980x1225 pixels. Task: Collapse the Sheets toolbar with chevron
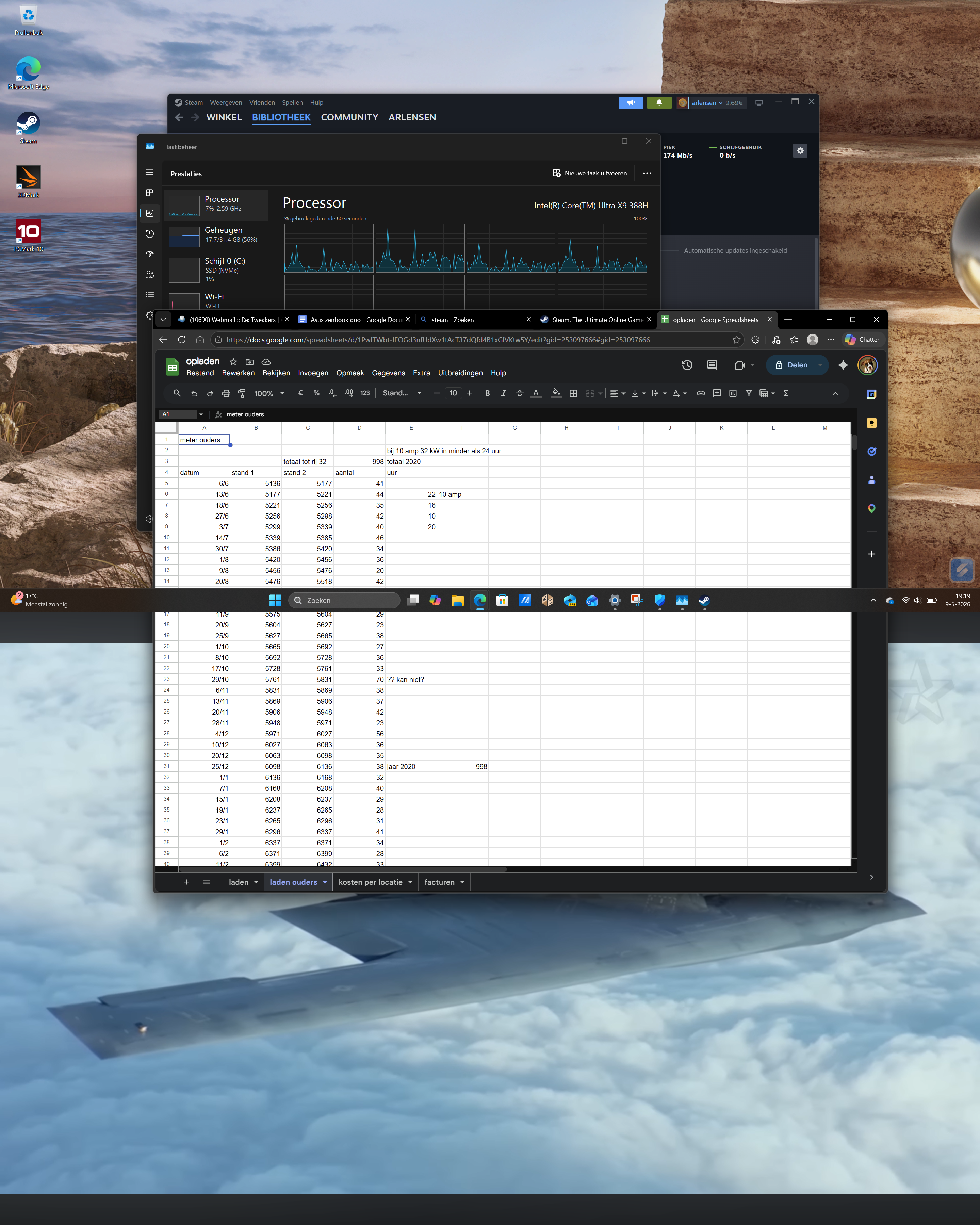pyautogui.click(x=835, y=393)
